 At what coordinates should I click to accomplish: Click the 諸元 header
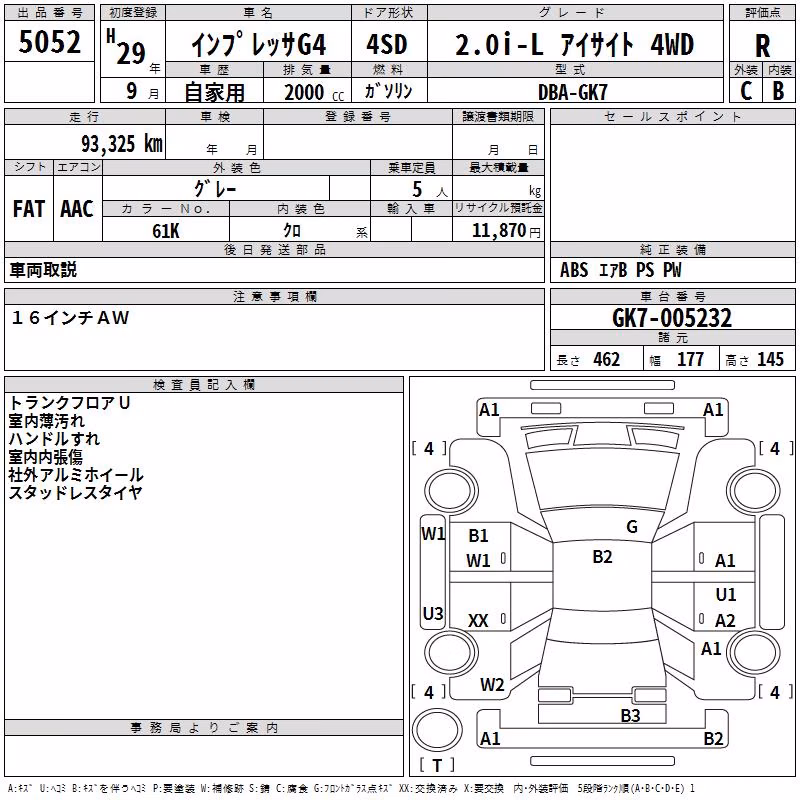pos(672,338)
